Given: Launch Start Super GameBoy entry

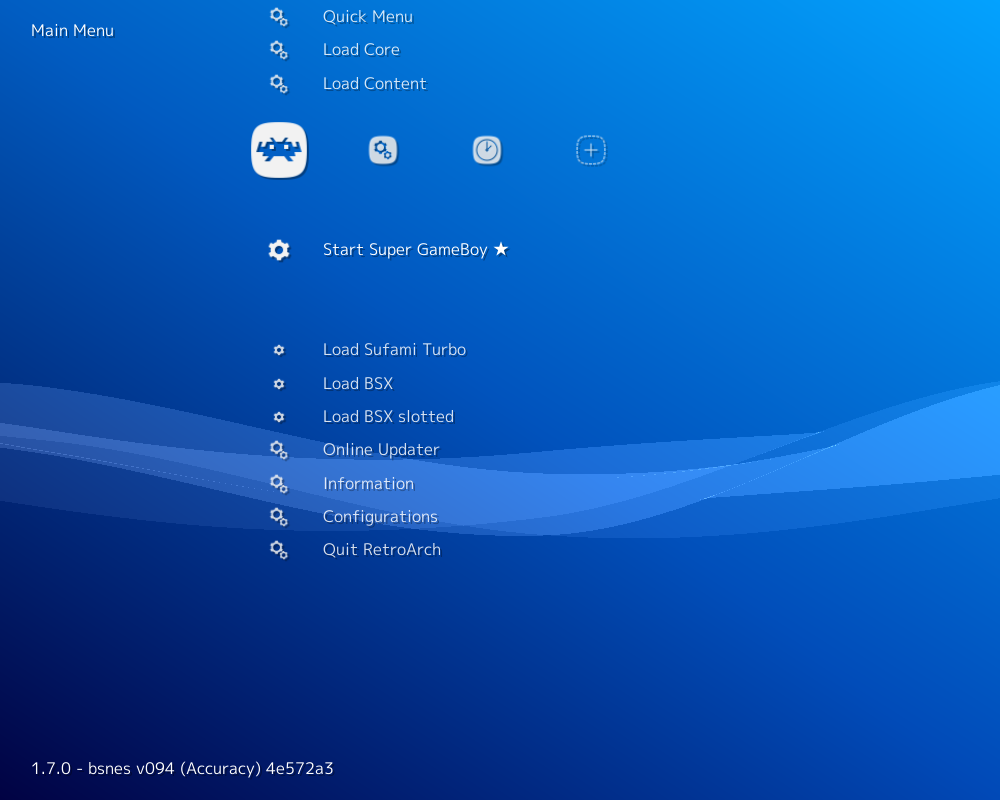Looking at the screenshot, I should pos(415,249).
